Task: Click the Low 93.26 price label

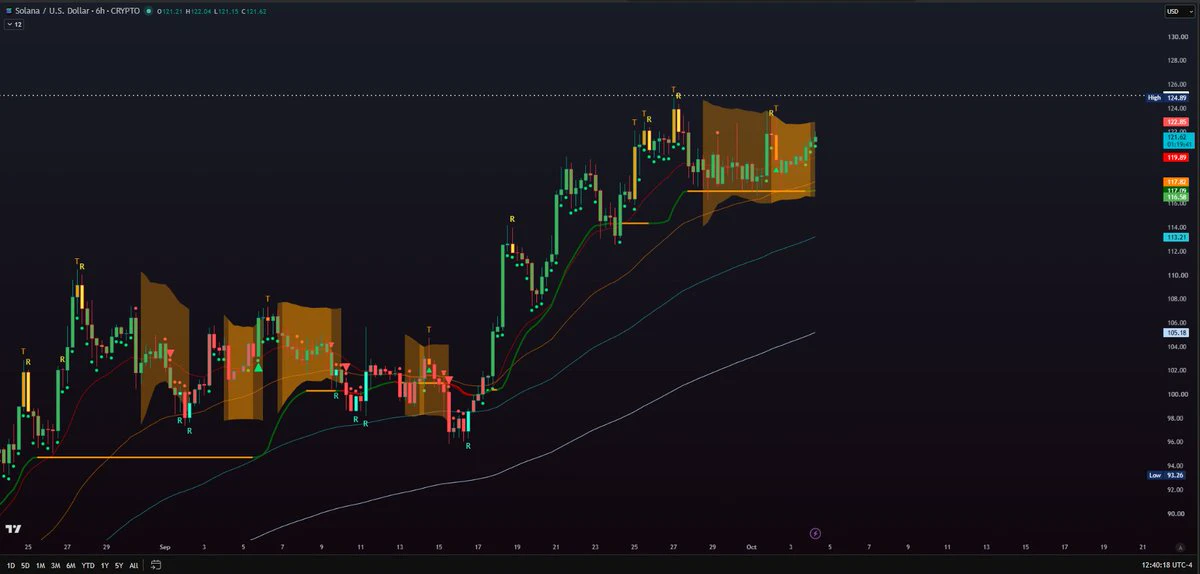Action: [1167, 475]
